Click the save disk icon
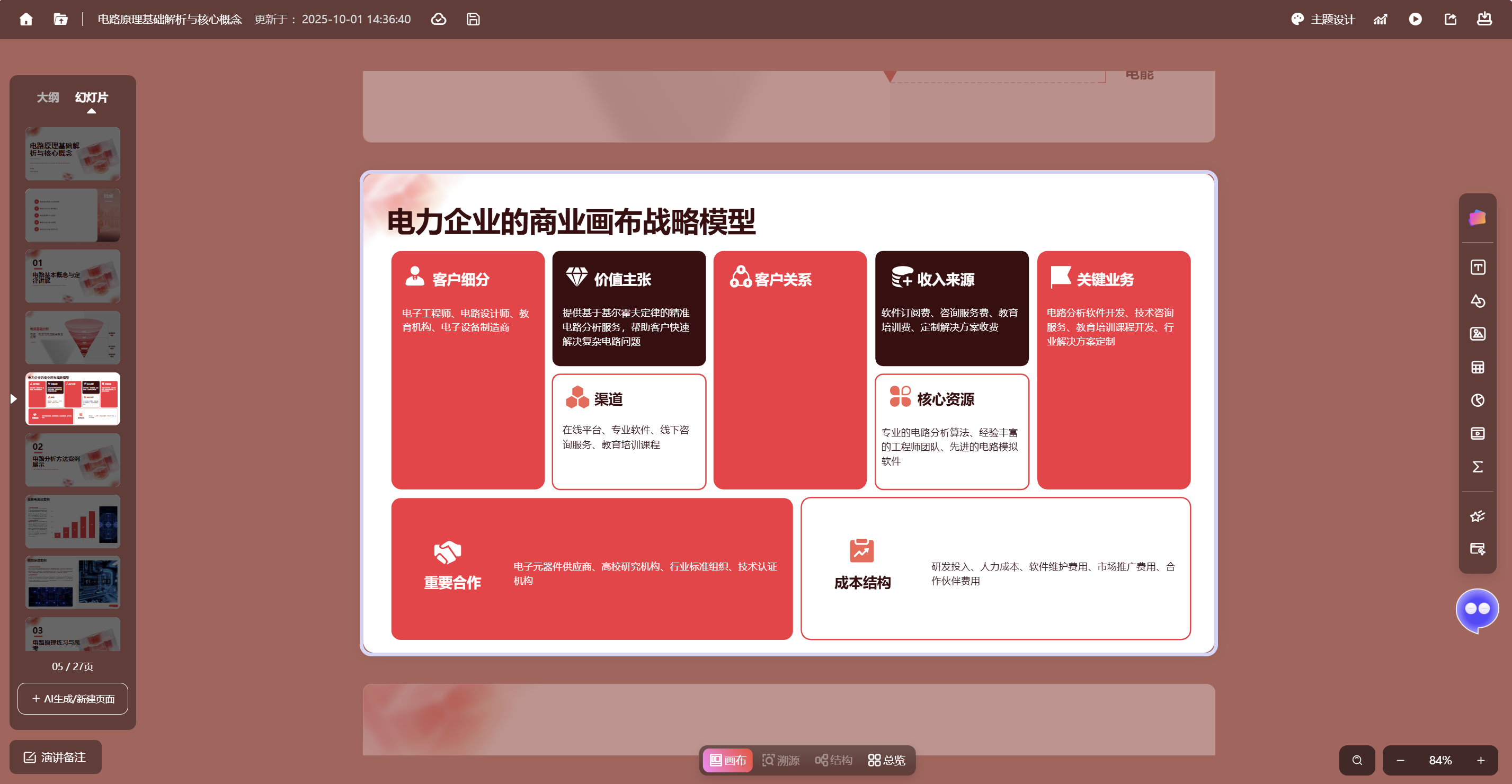Viewport: 1512px width, 784px height. (473, 20)
